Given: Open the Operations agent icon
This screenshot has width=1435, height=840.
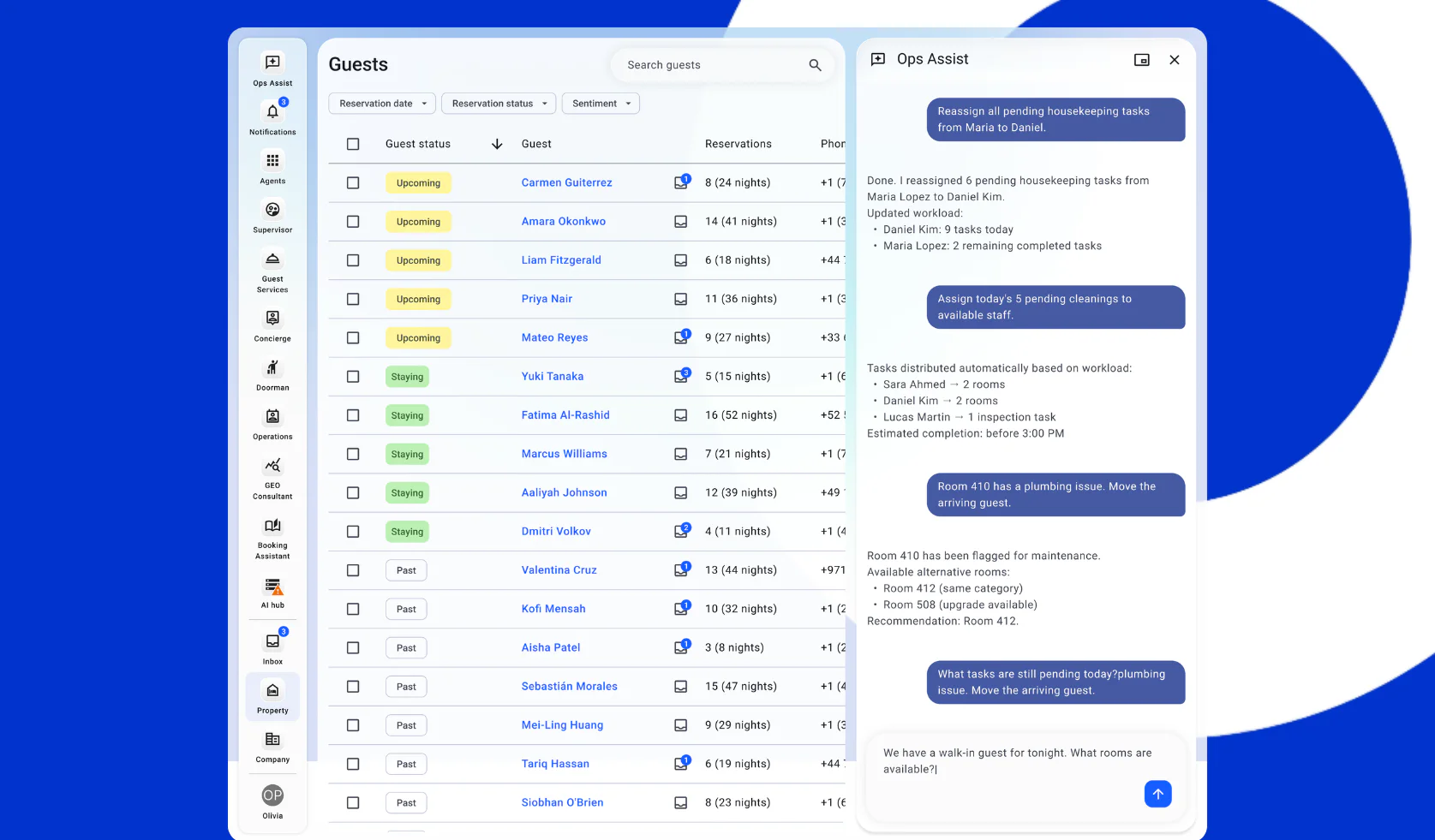Looking at the screenshot, I should click(272, 416).
